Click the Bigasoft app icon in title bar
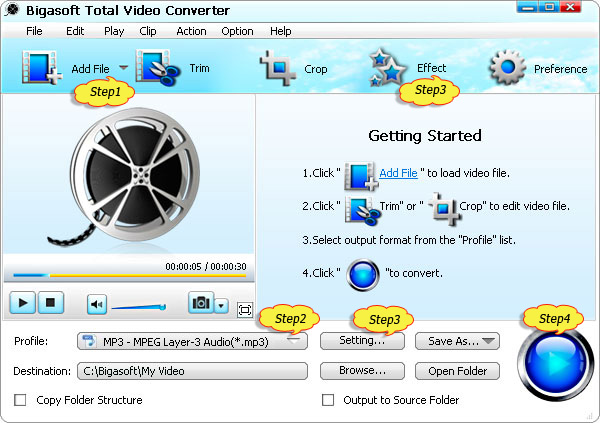The image size is (600, 423). pyautogui.click(x=12, y=9)
